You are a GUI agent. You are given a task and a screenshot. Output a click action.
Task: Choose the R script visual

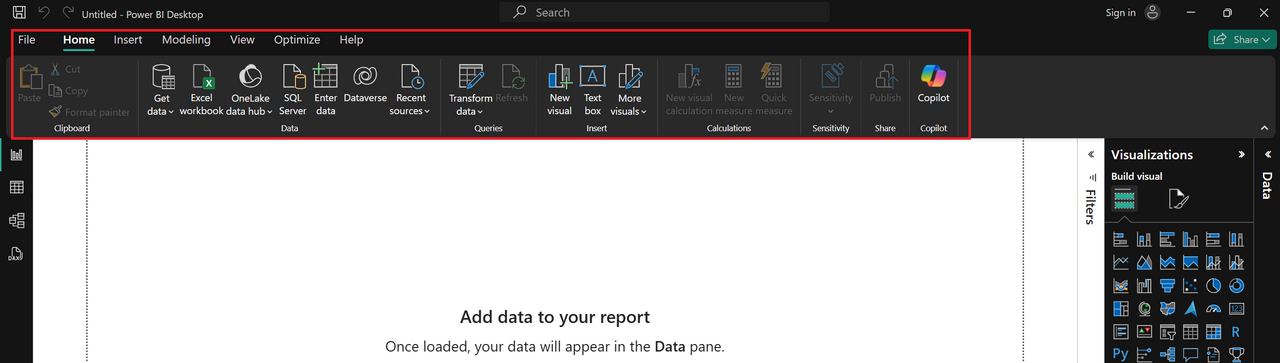click(1236, 332)
